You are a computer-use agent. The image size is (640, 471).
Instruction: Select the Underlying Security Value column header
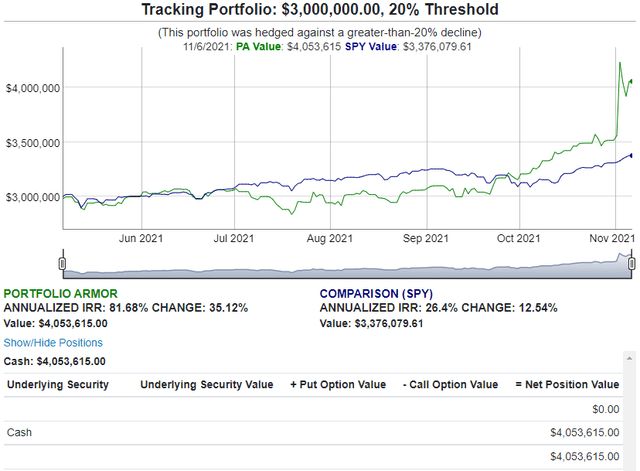pyautogui.click(x=207, y=384)
